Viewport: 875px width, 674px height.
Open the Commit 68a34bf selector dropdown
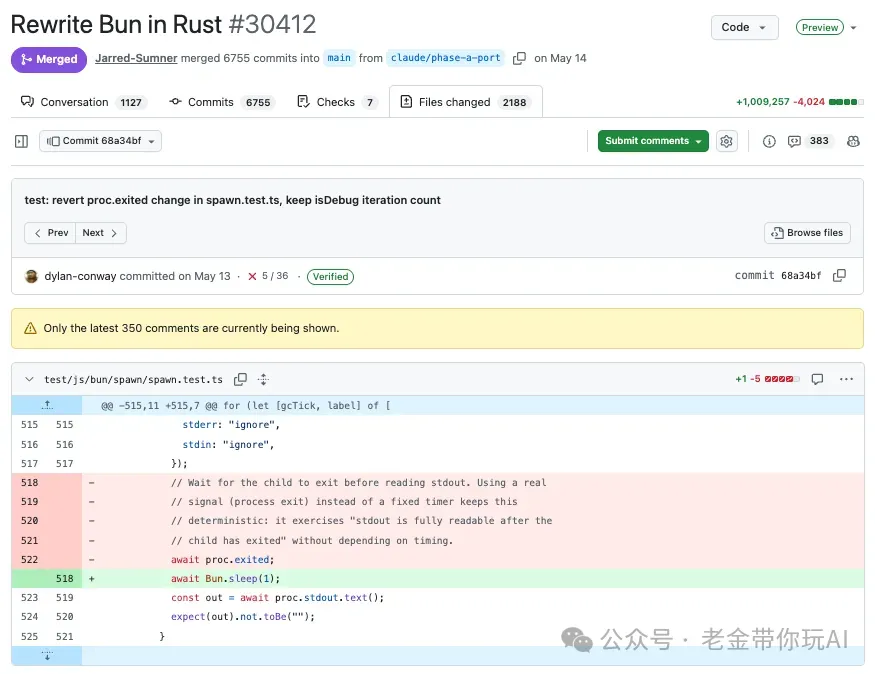[x=100, y=141]
